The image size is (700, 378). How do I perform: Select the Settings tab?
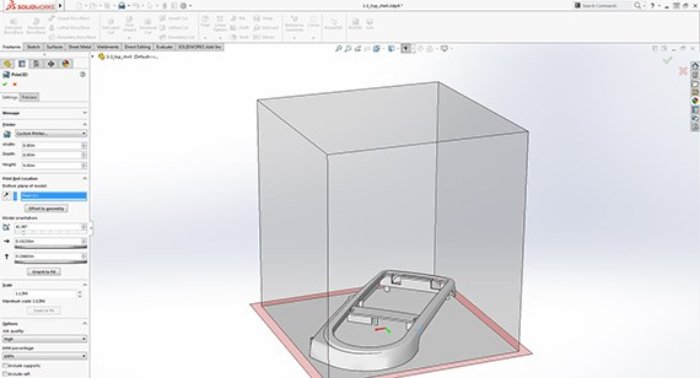point(10,97)
